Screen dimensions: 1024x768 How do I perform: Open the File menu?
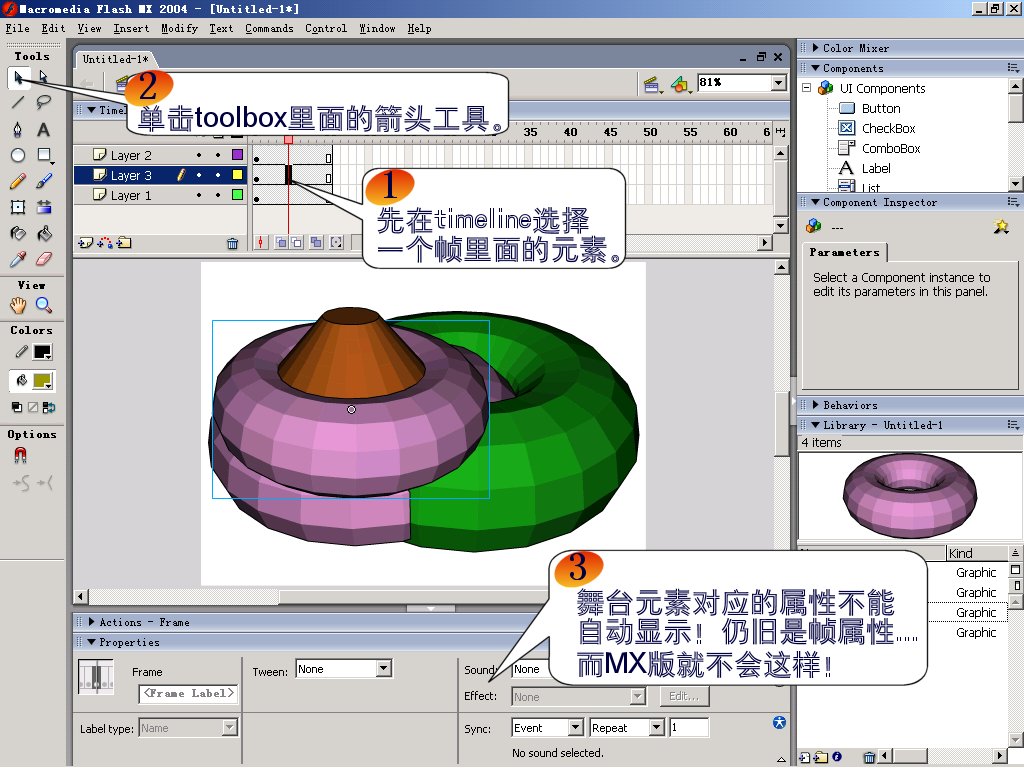tap(18, 28)
